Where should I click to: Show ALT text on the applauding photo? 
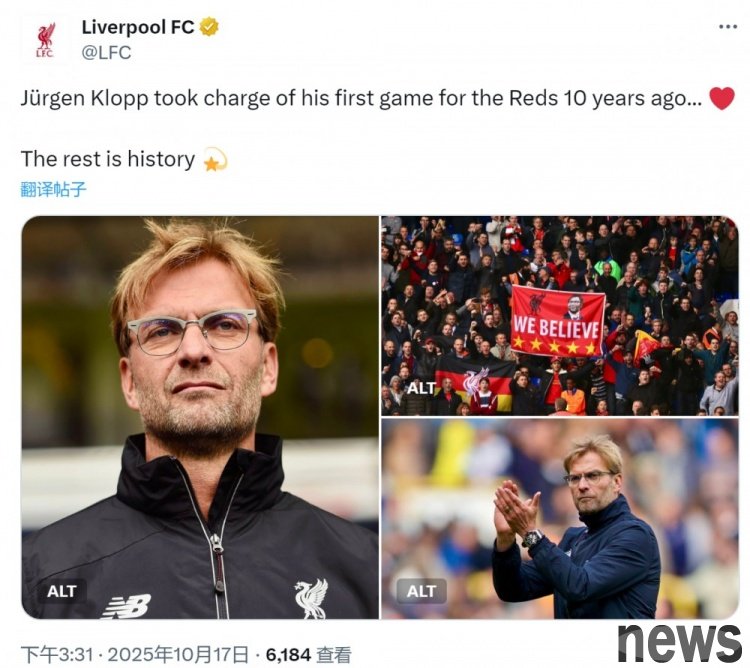click(x=421, y=591)
